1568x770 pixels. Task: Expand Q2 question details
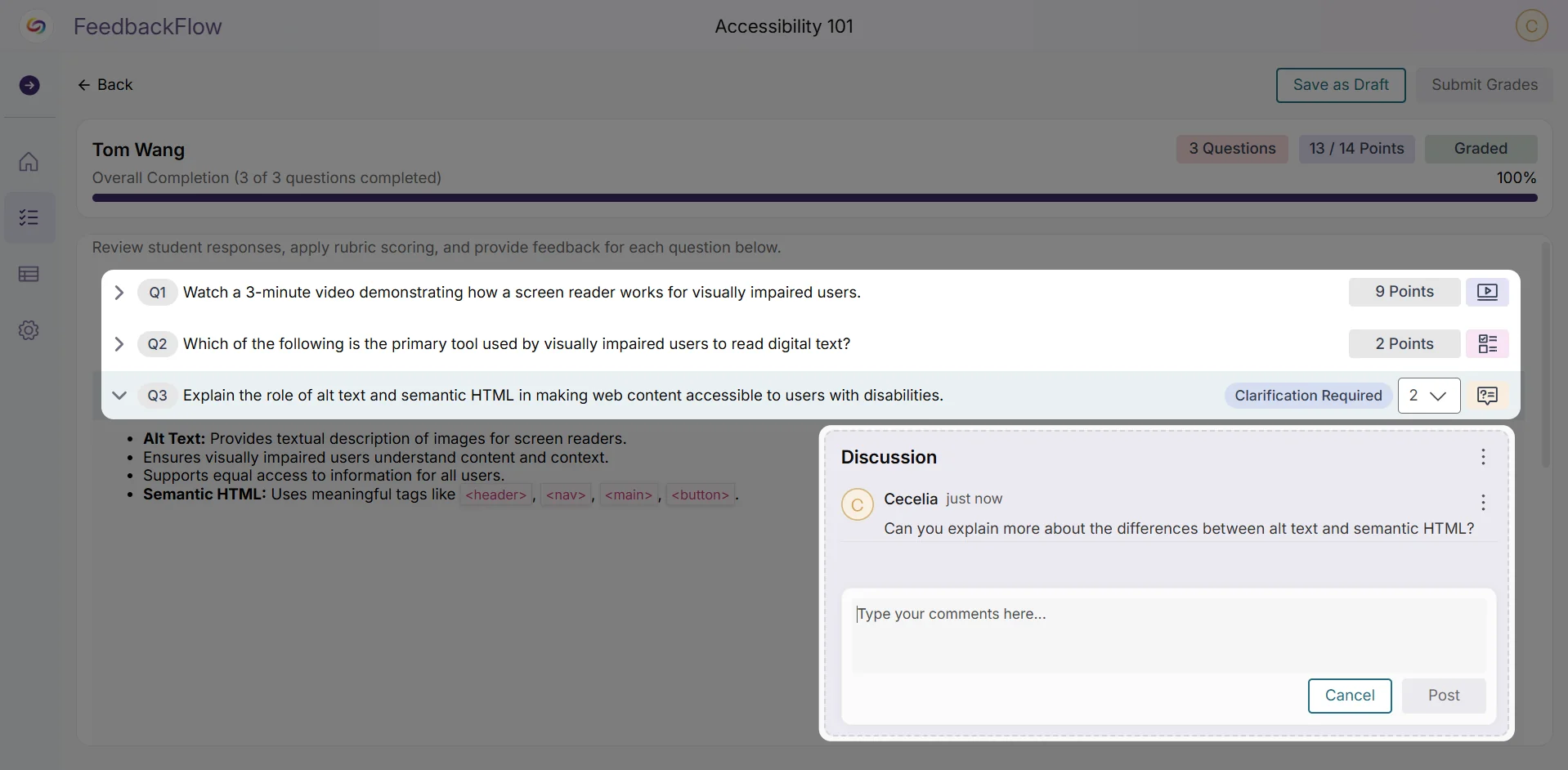coord(119,344)
